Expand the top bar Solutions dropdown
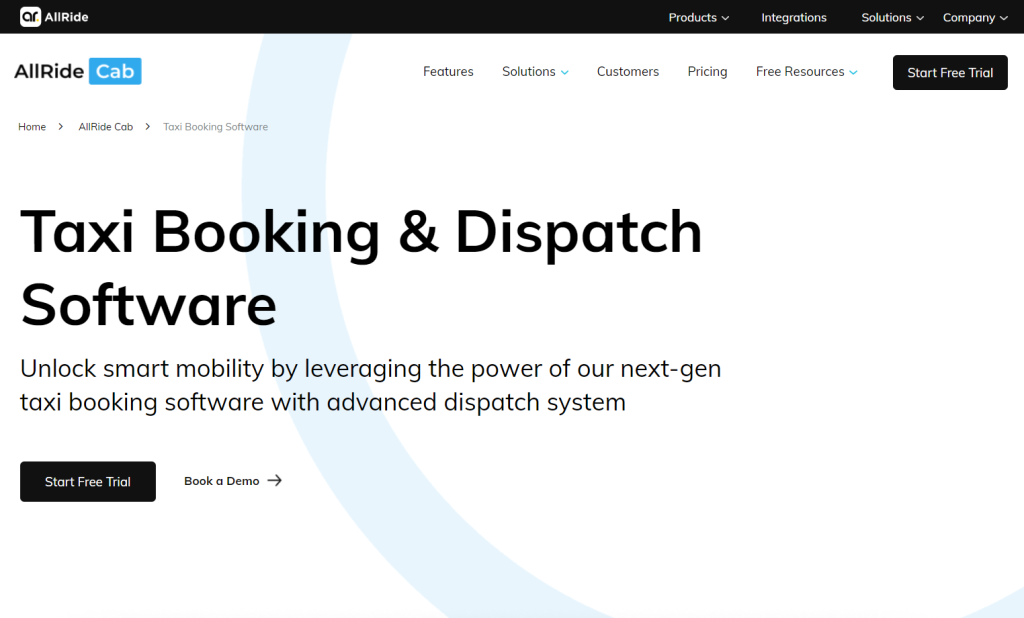 pyautogui.click(x=893, y=18)
